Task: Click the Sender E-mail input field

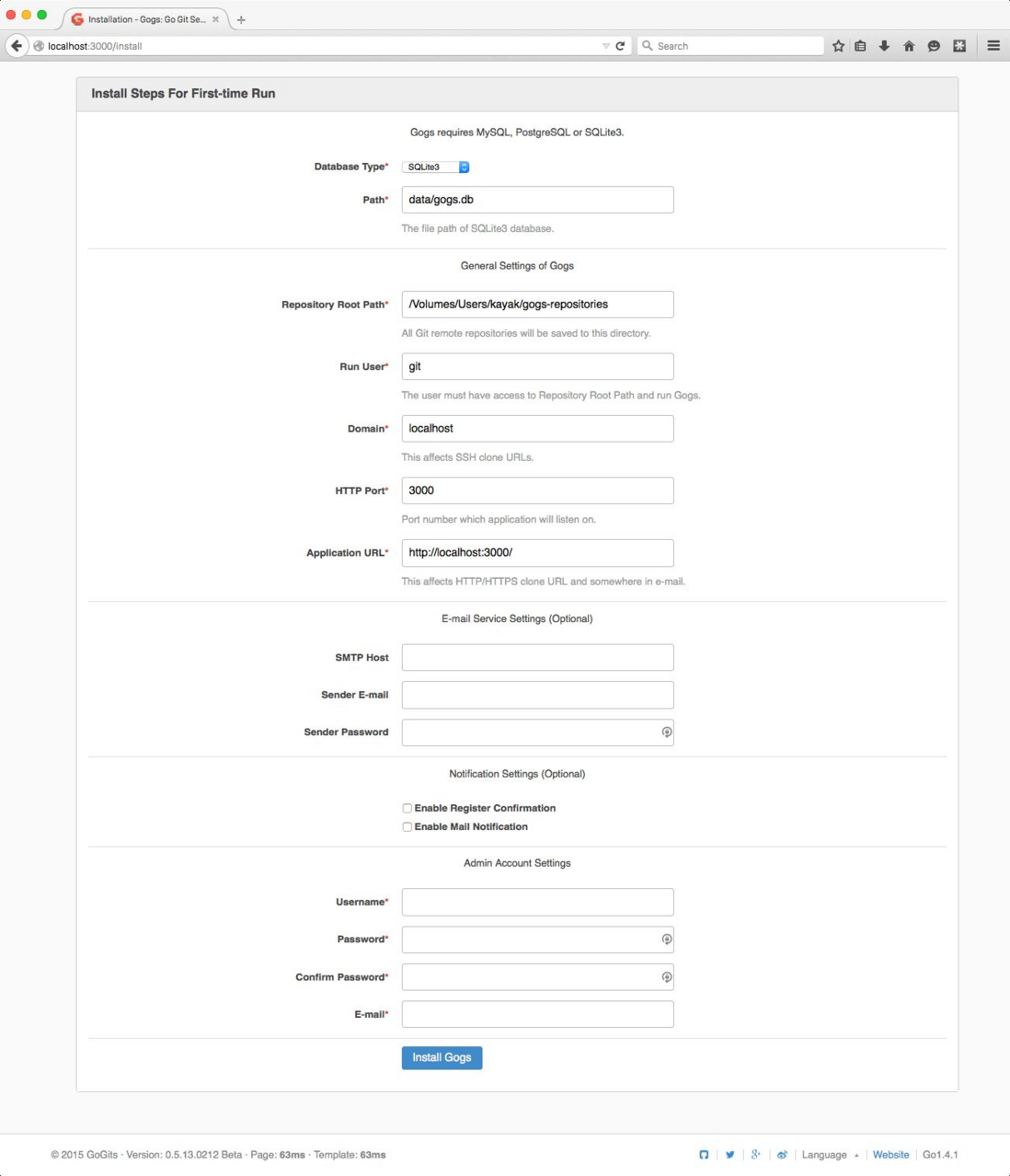Action: pyautogui.click(x=537, y=695)
